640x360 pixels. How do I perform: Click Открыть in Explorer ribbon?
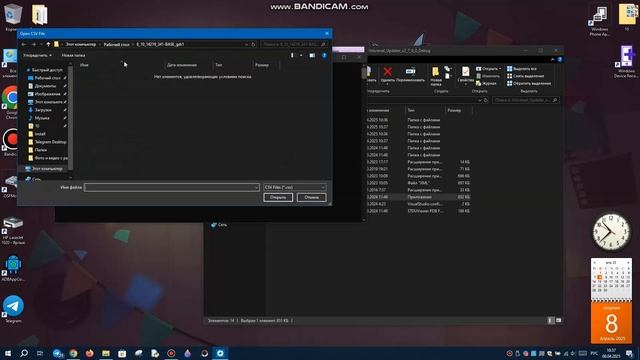point(489,69)
